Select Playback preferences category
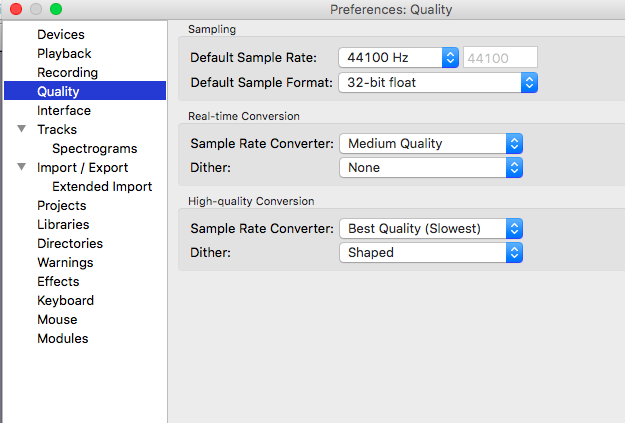This screenshot has height=423, width=625. [x=64, y=54]
